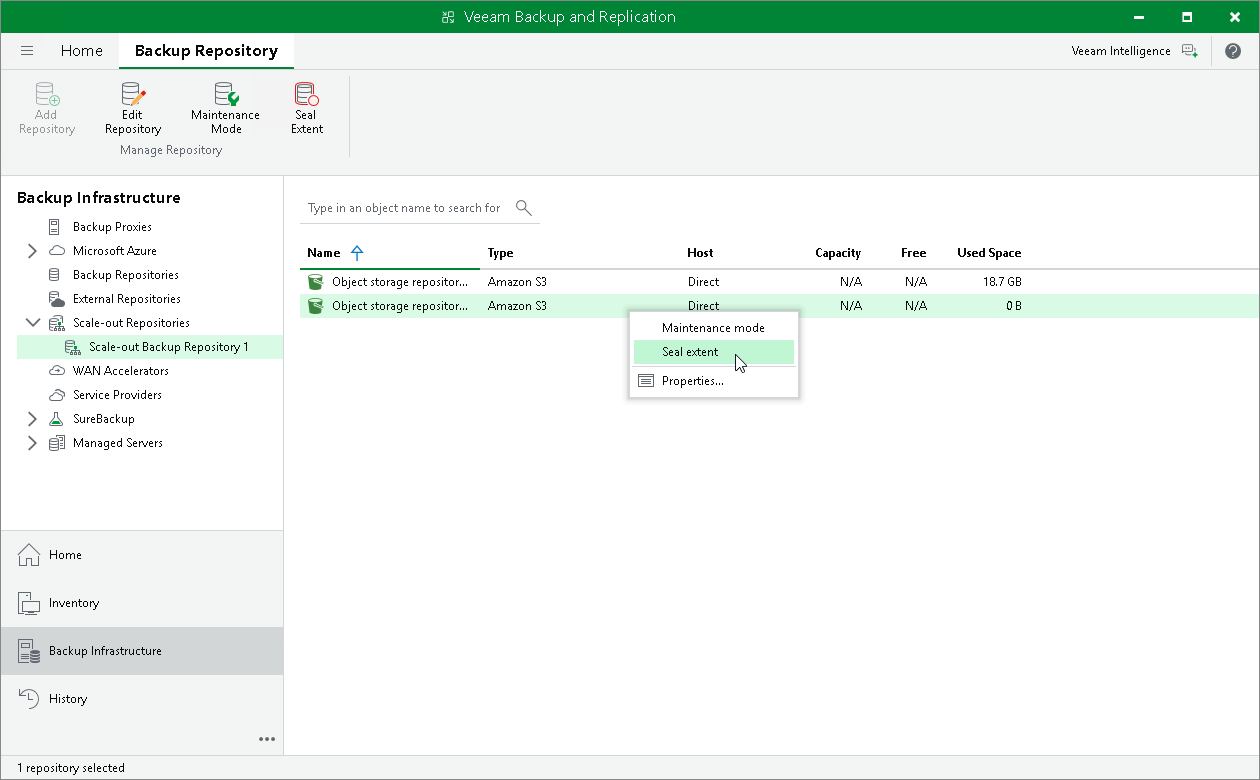
Task: Select the repository row with 18.7 GB
Action: (779, 282)
